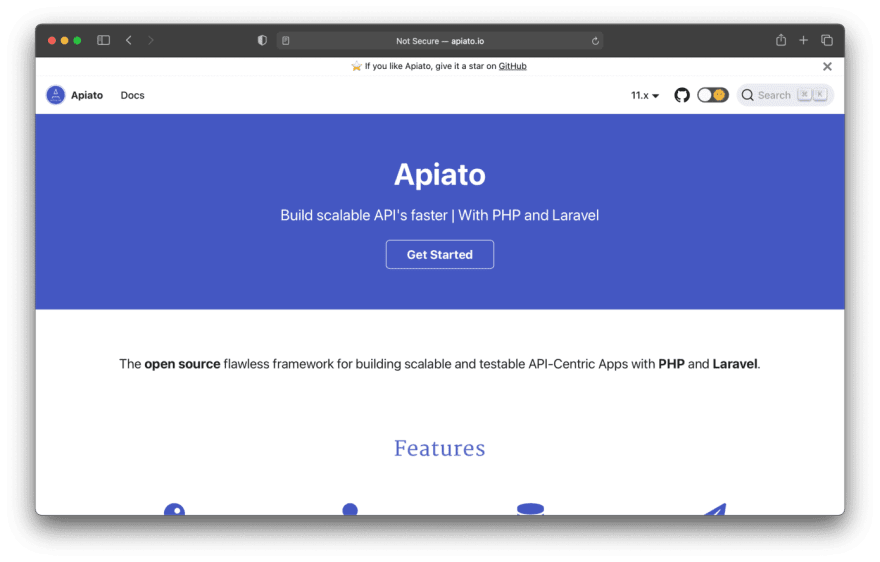
Task: Expand the 11.x version dropdown
Action: [x=644, y=95]
